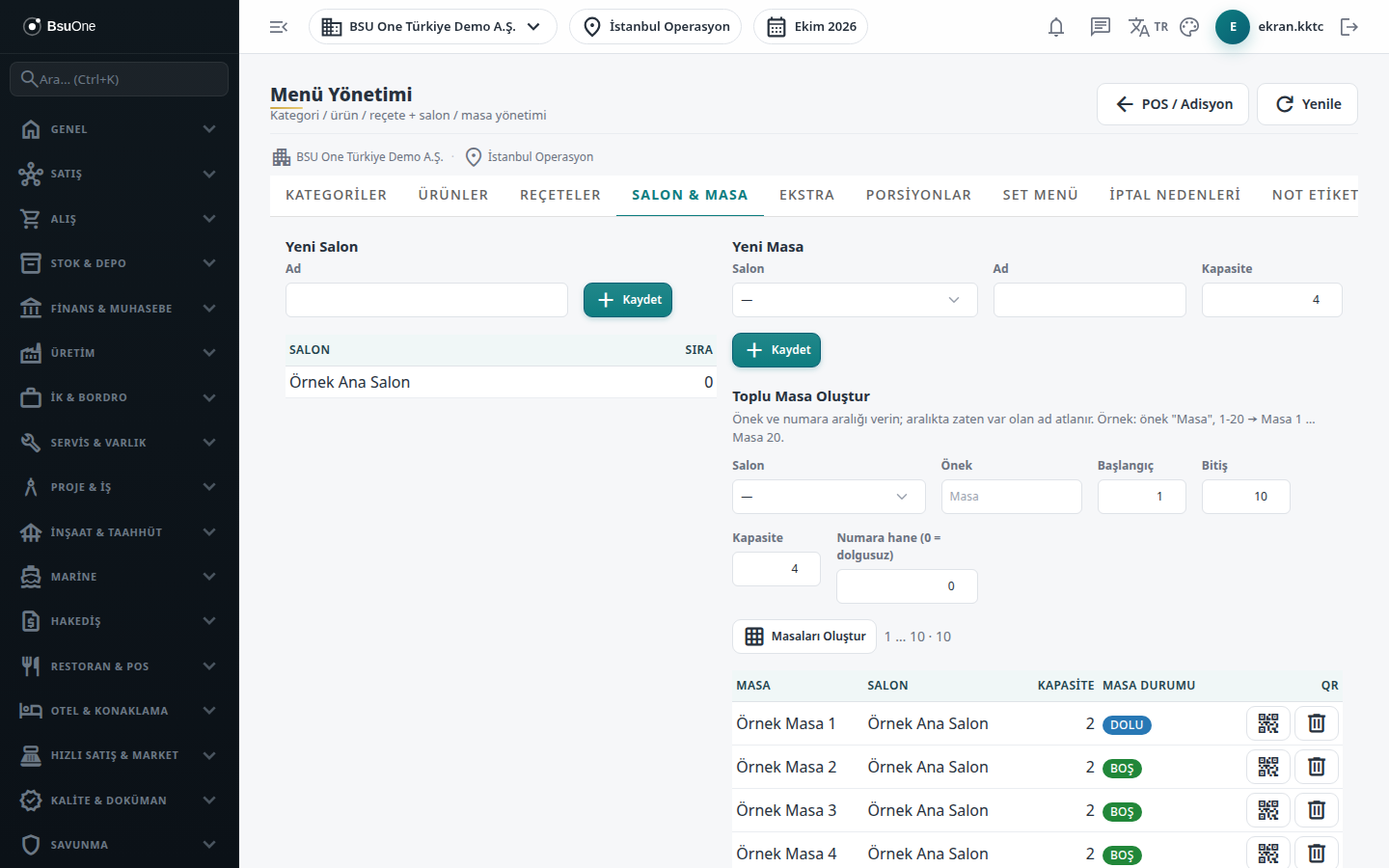Select the İstanbul Operasyon location chip
The height and width of the screenshot is (868, 1389).
pyautogui.click(x=656, y=27)
